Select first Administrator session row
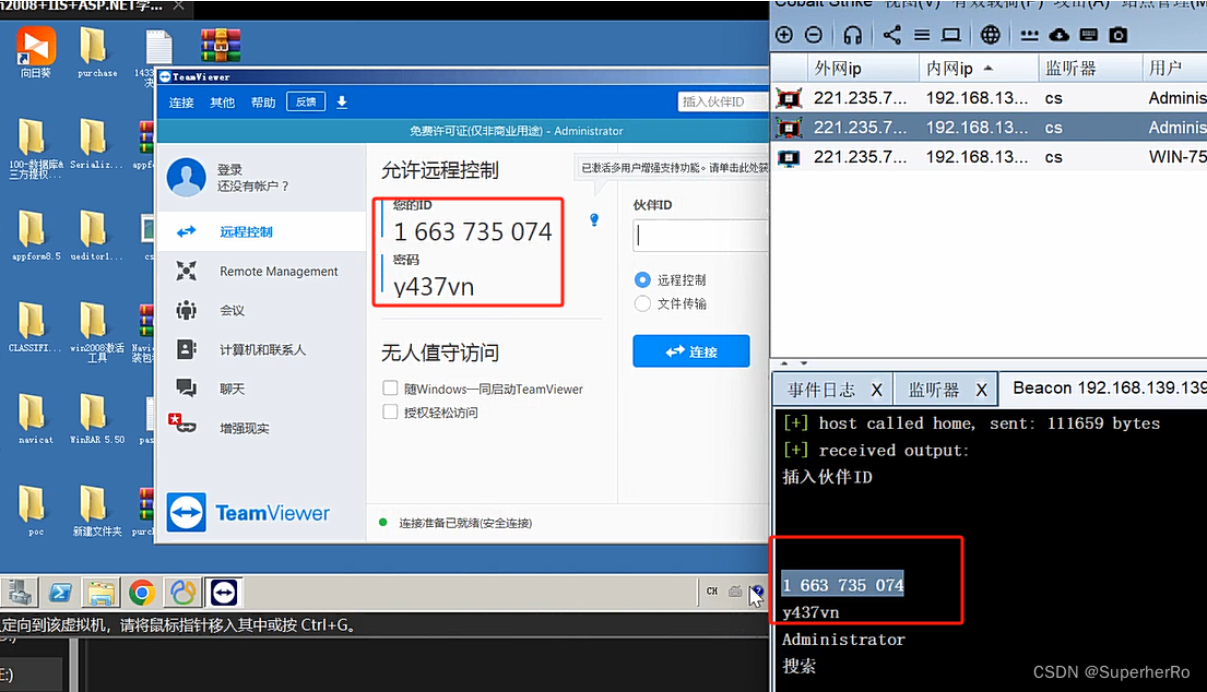Screen dimensions: 1207x692 click(988, 98)
